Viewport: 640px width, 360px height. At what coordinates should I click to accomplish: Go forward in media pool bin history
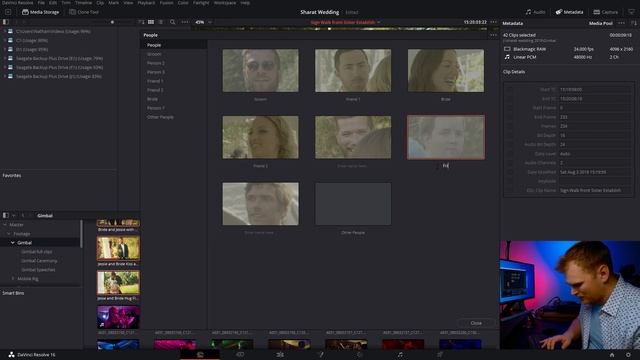[30, 216]
